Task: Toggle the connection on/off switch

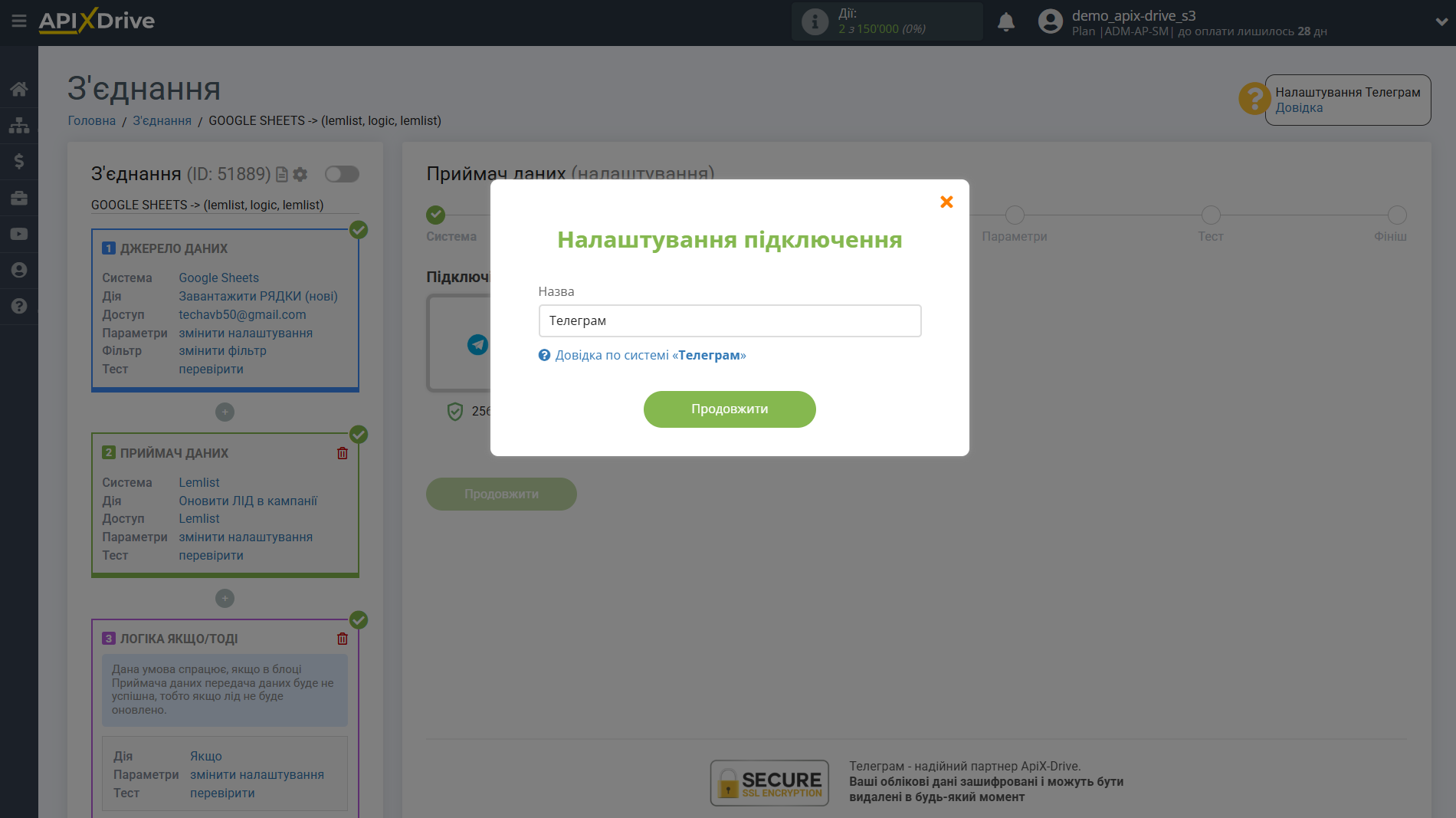Action: pos(342,174)
